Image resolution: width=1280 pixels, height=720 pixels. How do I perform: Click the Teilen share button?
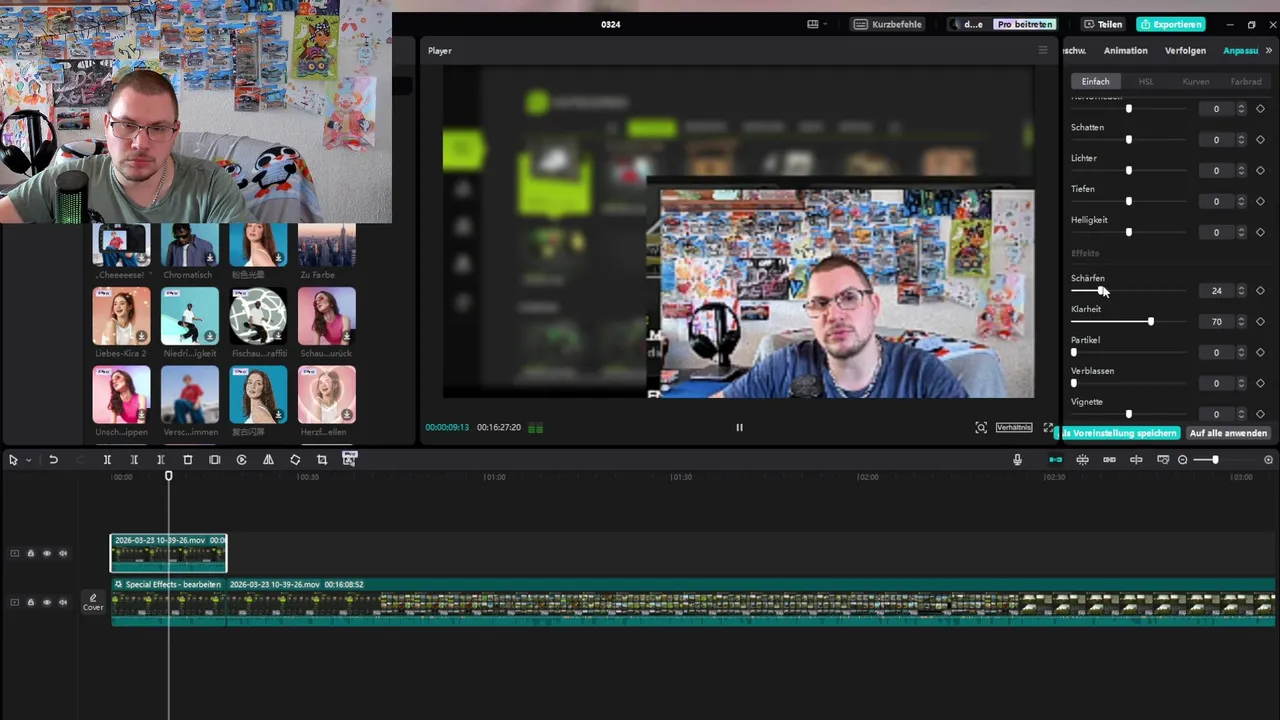(1103, 24)
